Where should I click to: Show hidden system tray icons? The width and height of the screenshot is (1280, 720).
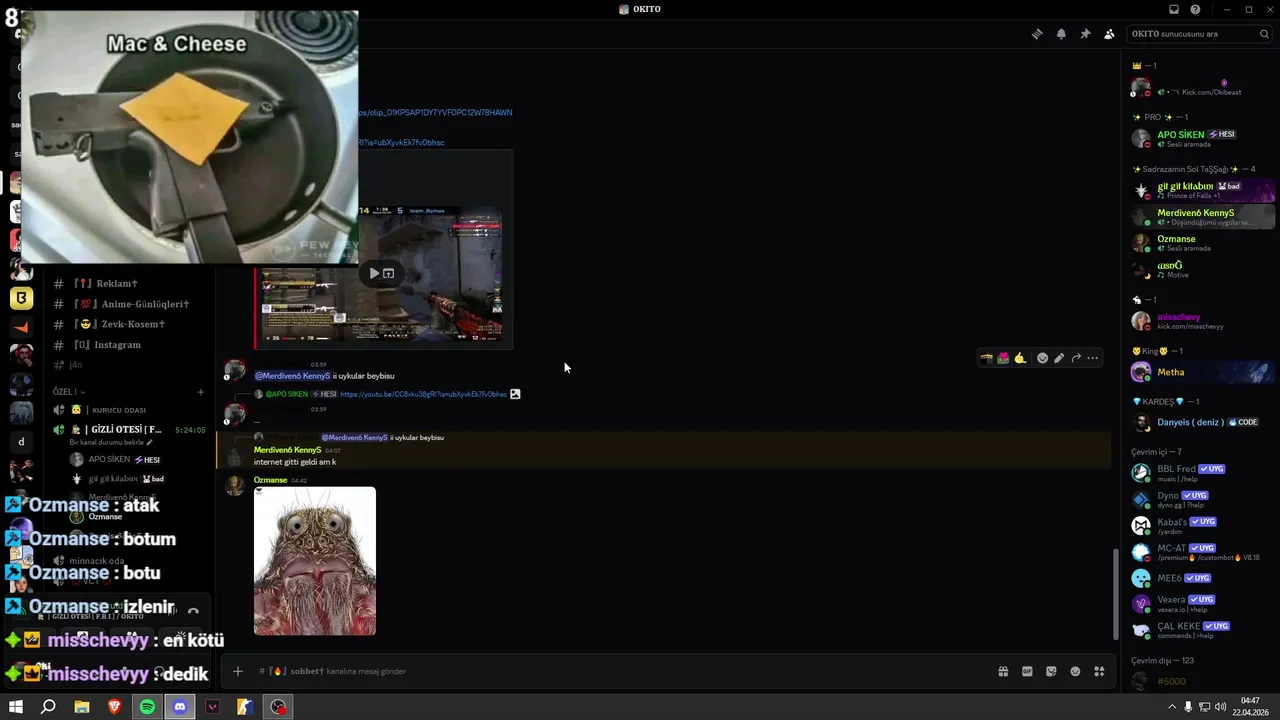pyautogui.click(x=1171, y=707)
